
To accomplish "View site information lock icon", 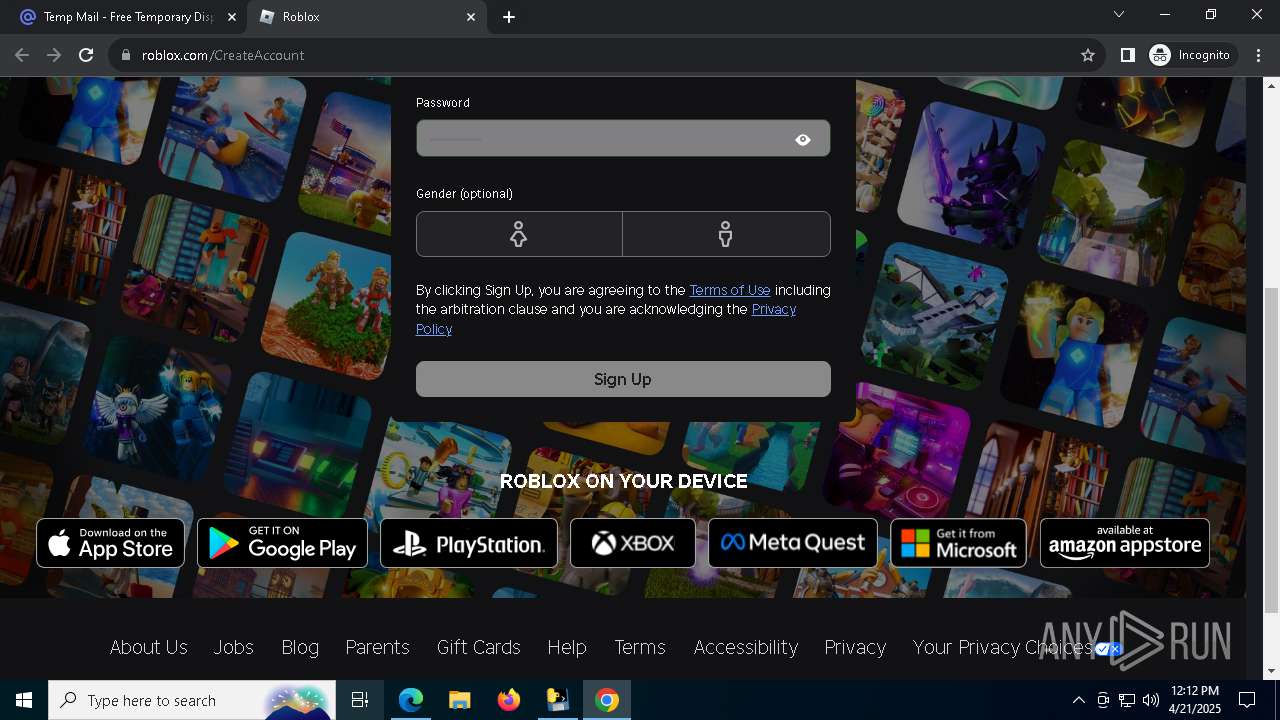I will pos(126,55).
